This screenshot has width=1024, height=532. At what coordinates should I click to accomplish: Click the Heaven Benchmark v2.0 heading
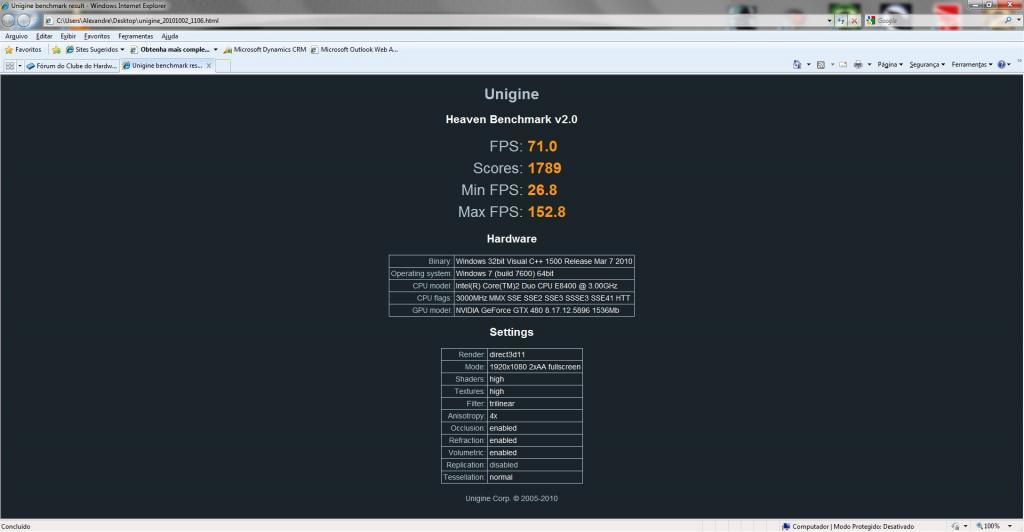[511, 119]
